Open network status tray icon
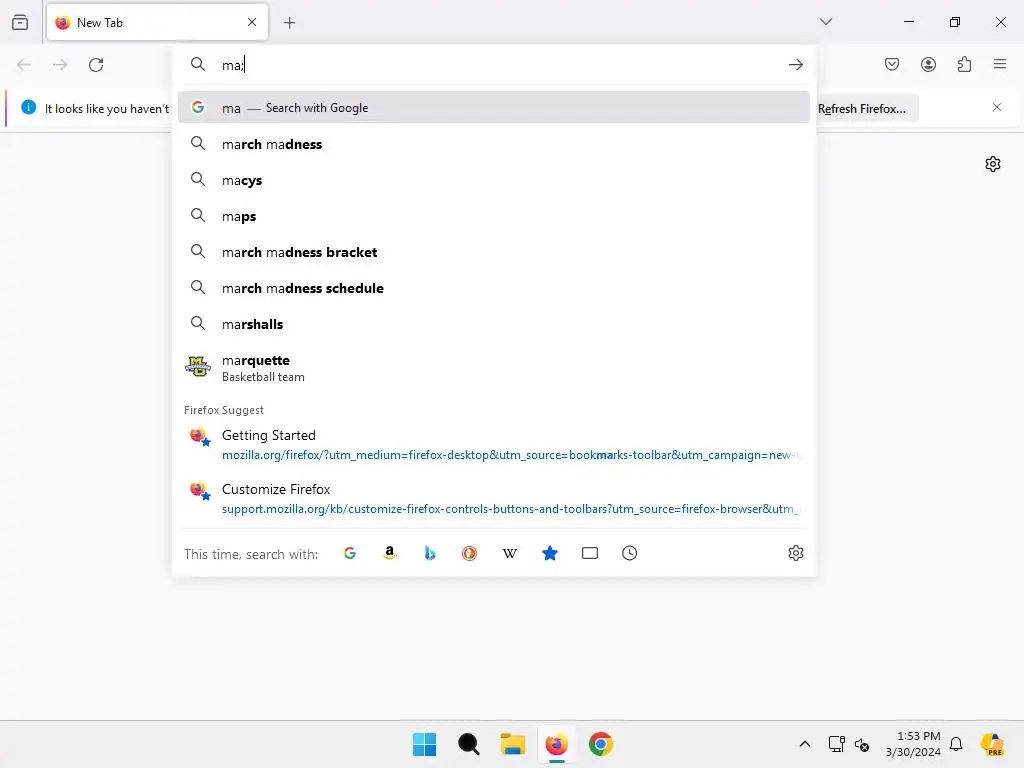Screen dimensions: 1024x768 coord(837,744)
